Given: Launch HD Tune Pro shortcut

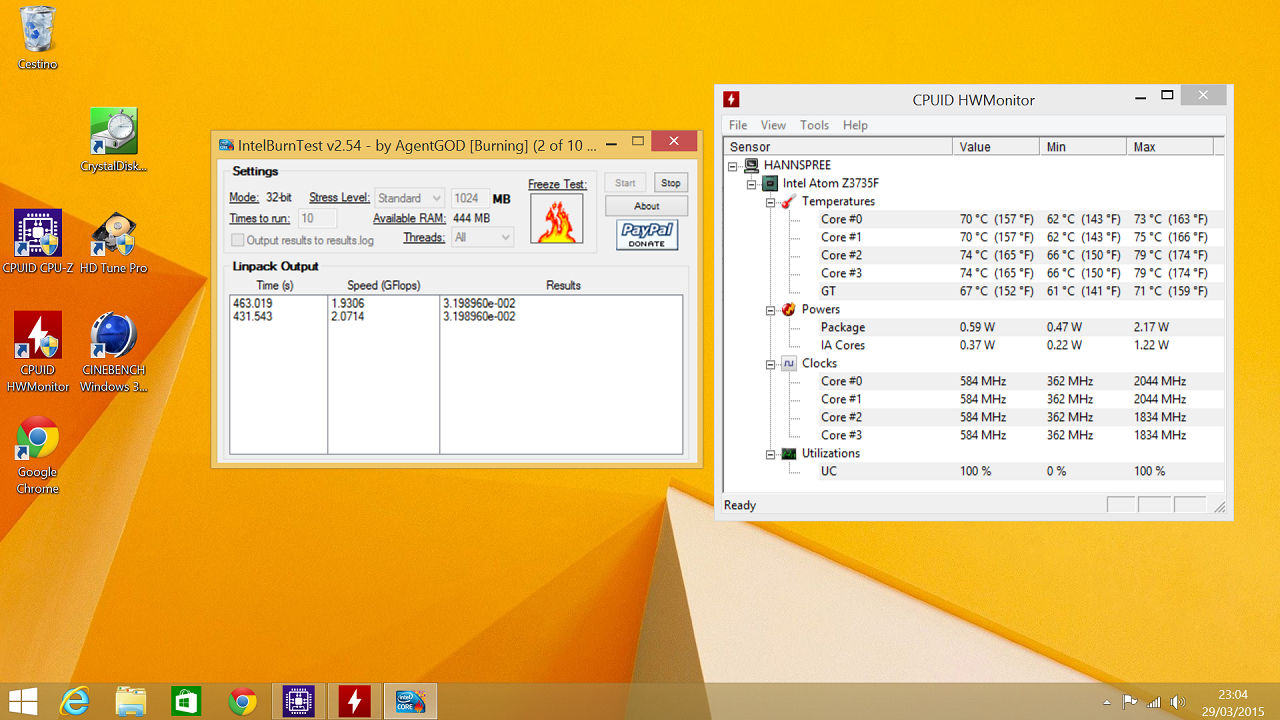Looking at the screenshot, I should point(113,234).
